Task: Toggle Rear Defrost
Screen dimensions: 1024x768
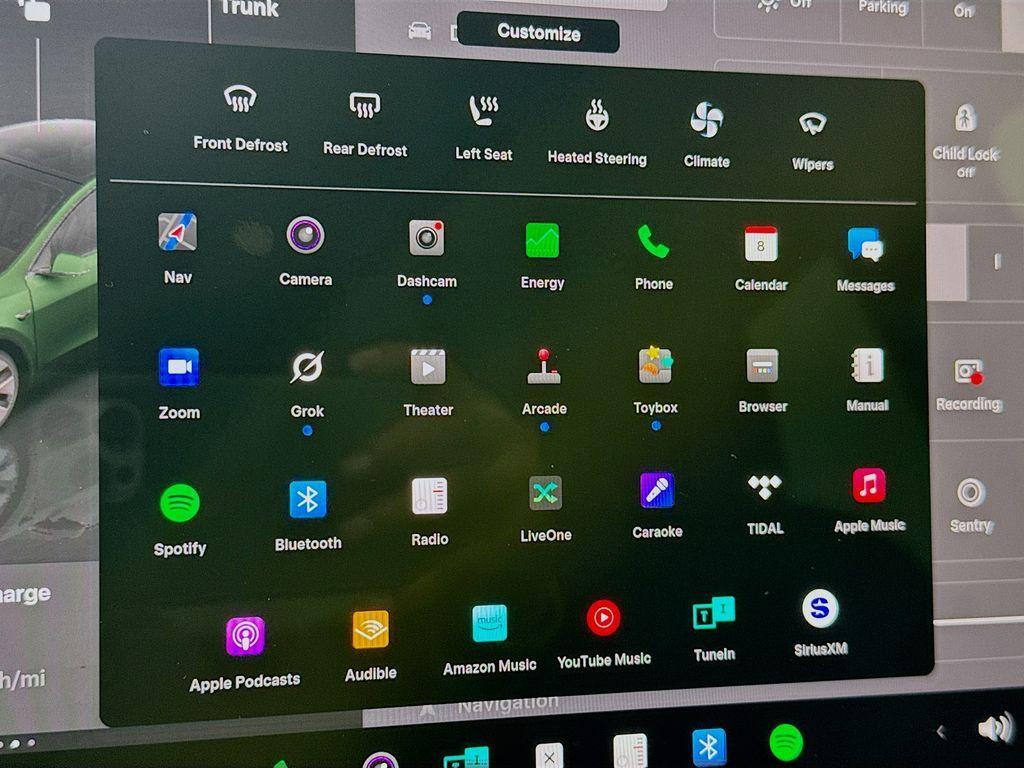Action: coord(365,105)
